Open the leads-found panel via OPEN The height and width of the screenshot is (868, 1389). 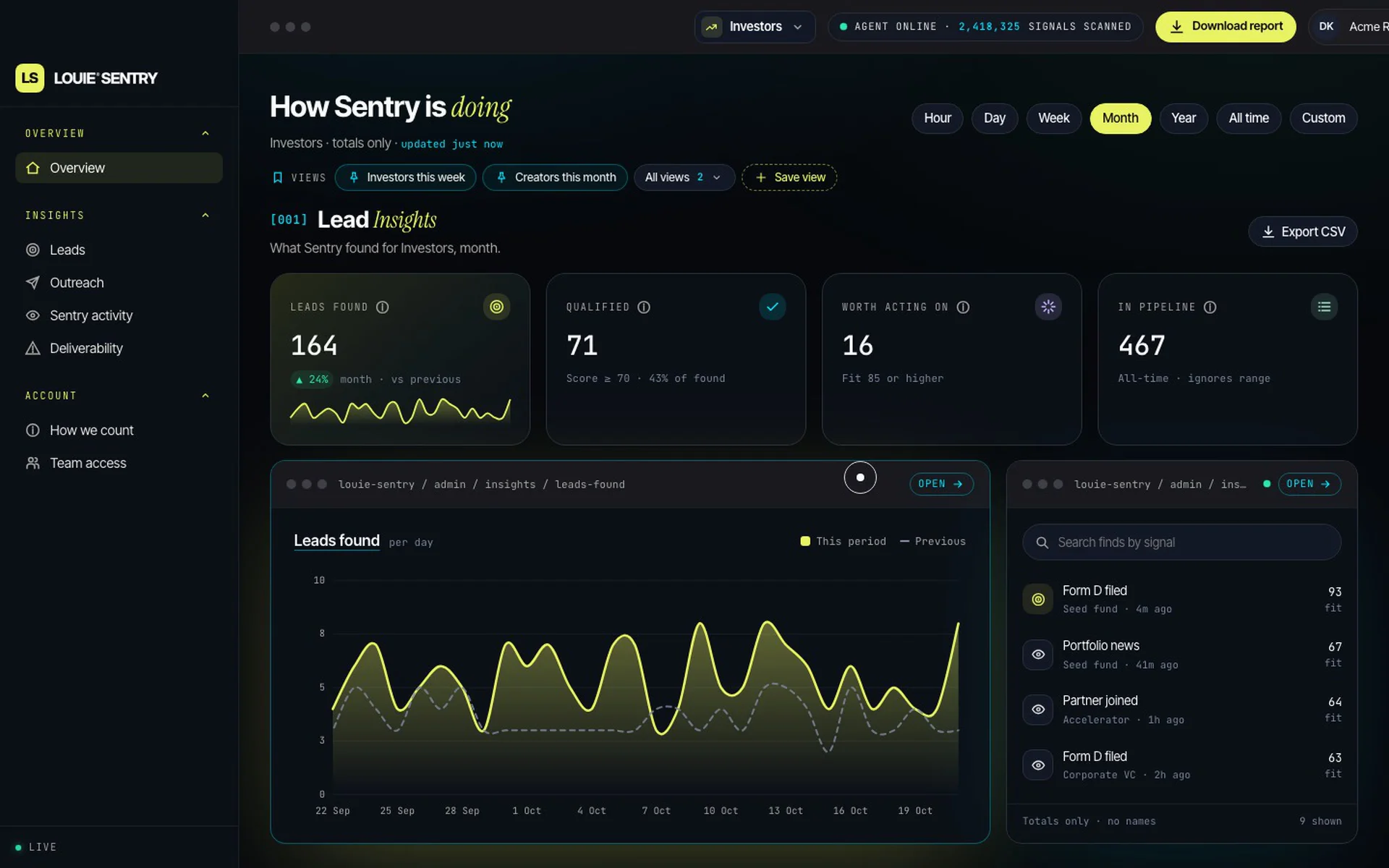pyautogui.click(x=941, y=485)
